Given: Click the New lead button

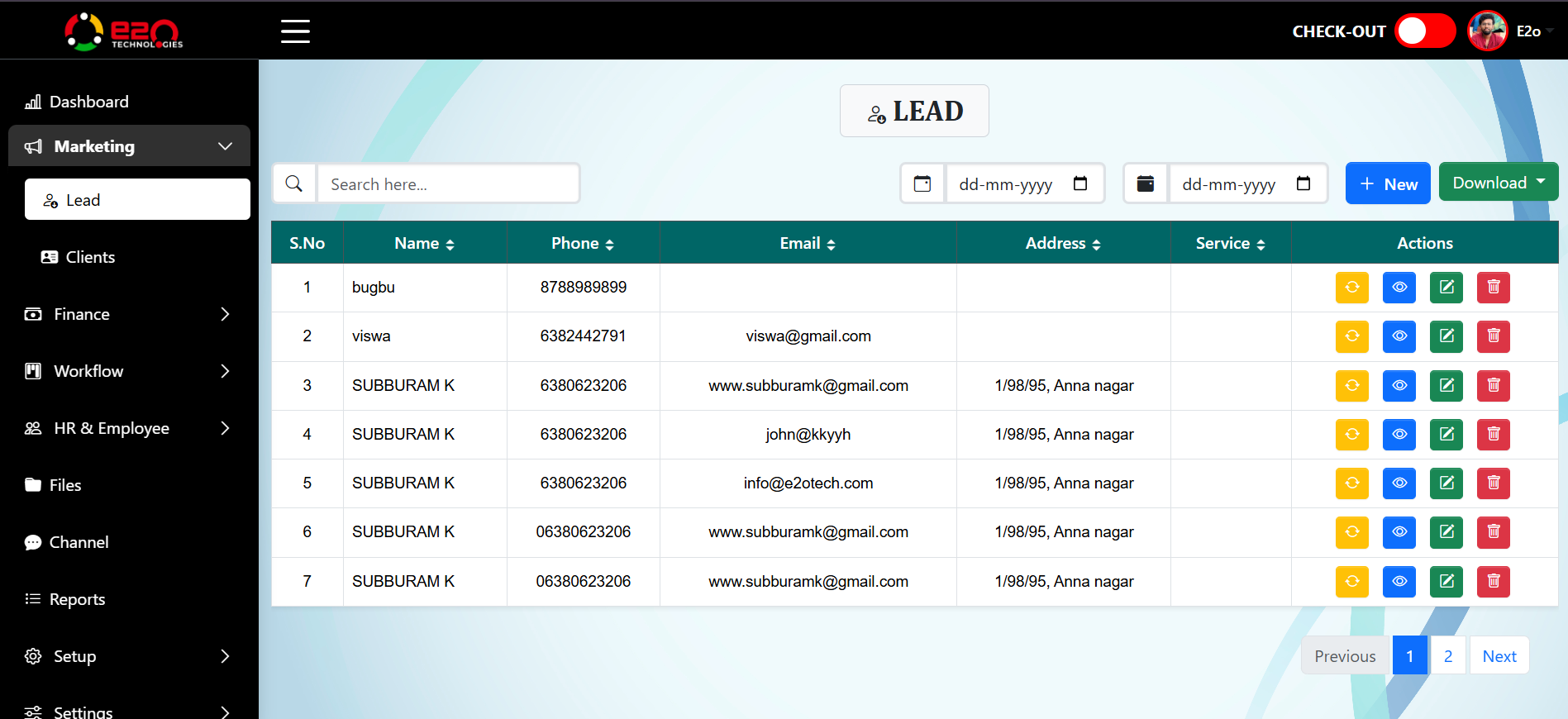Looking at the screenshot, I should click(x=1388, y=183).
